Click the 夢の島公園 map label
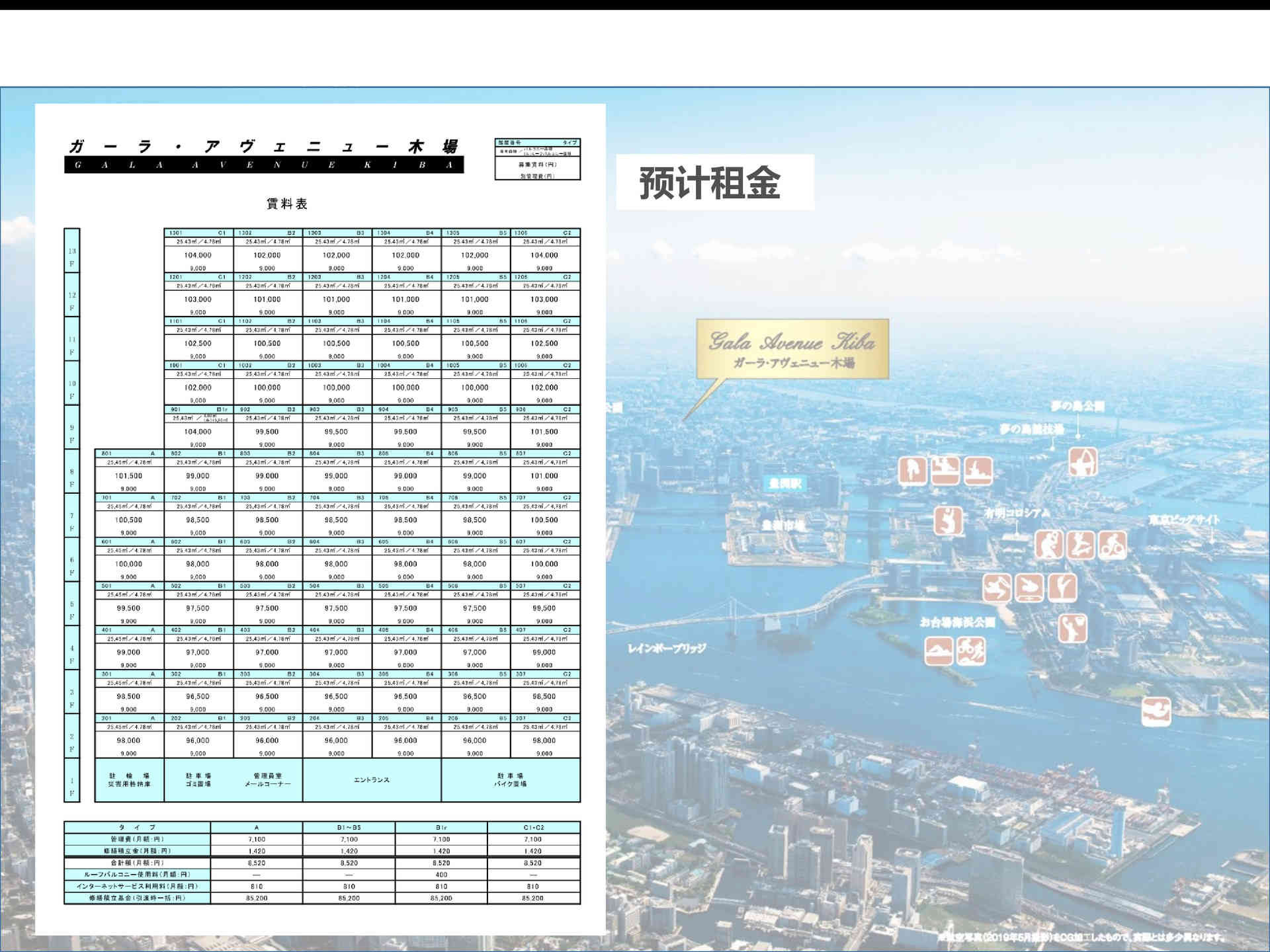The height and width of the screenshot is (952, 1270). pyautogui.click(x=1078, y=406)
